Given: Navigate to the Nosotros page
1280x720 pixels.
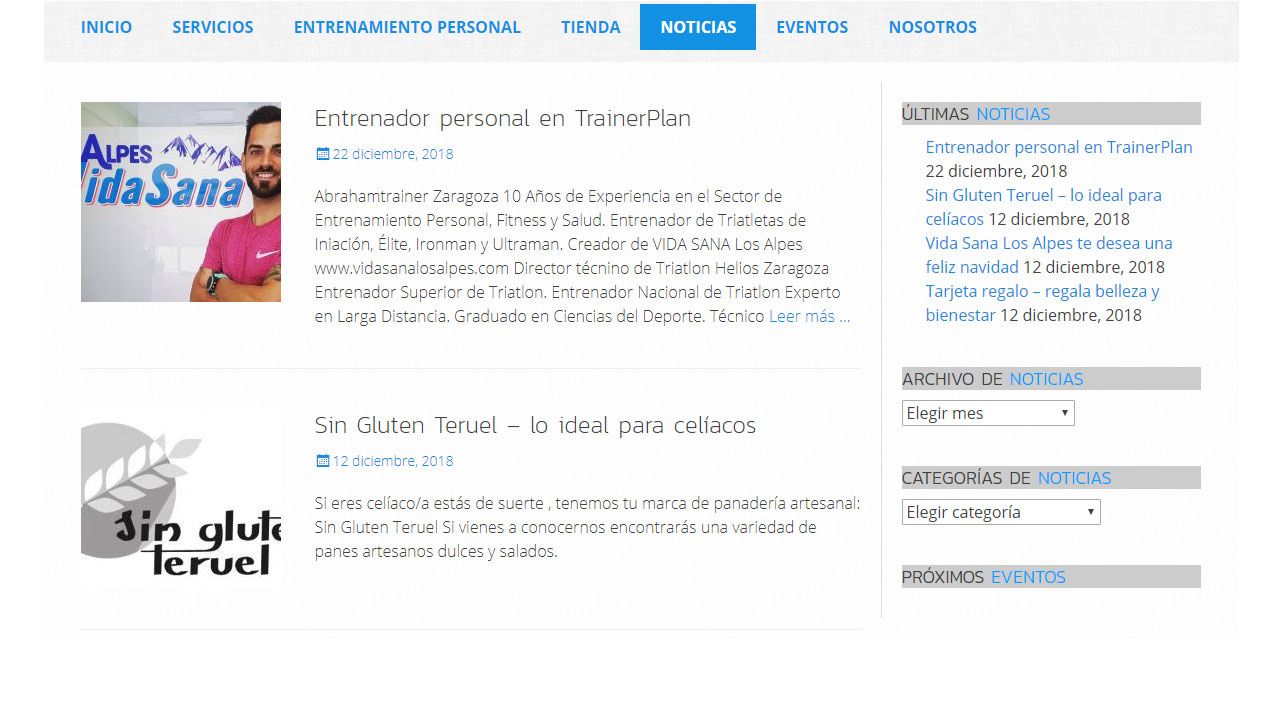Looking at the screenshot, I should (x=933, y=27).
